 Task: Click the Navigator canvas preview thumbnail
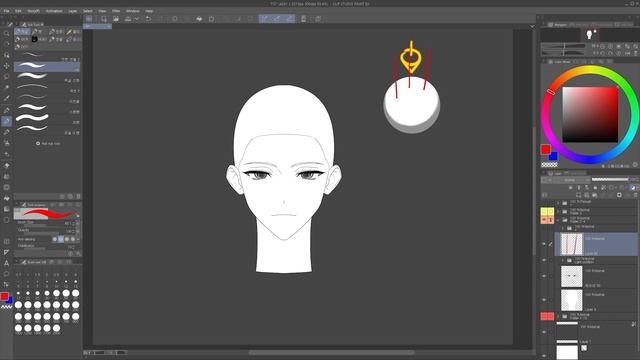591,35
